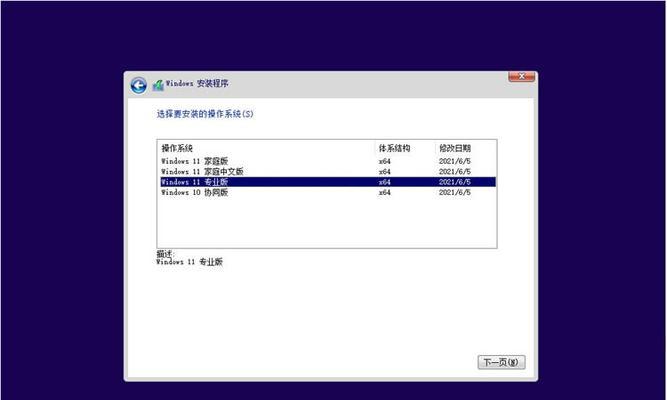This screenshot has width=667, height=400.
Task: Close the Windows 安装程序 dialog
Action: pos(522,77)
